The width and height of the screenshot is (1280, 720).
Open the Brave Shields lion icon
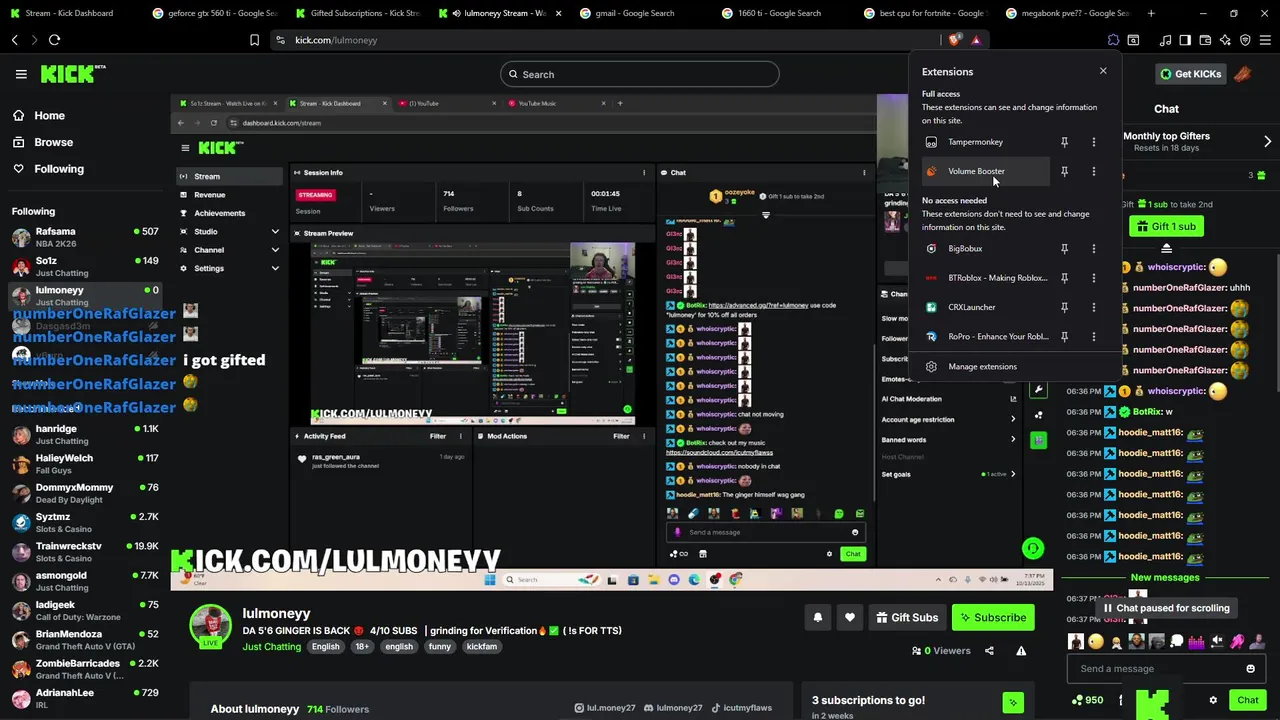click(x=955, y=40)
